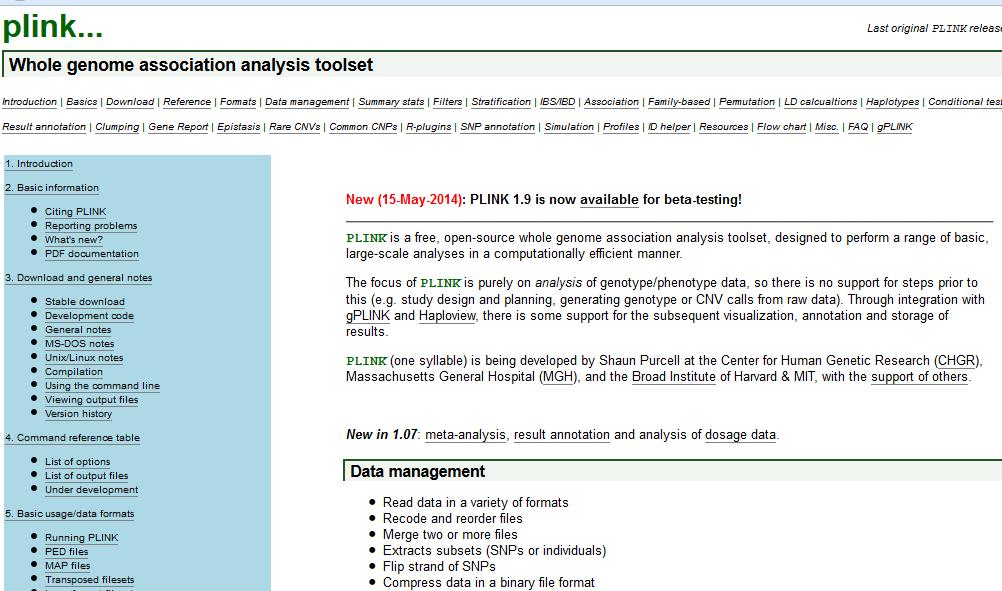This screenshot has height=591, width=1002.
Task: Follow the 'available' PLINK 1.9 link
Action: (x=609, y=199)
